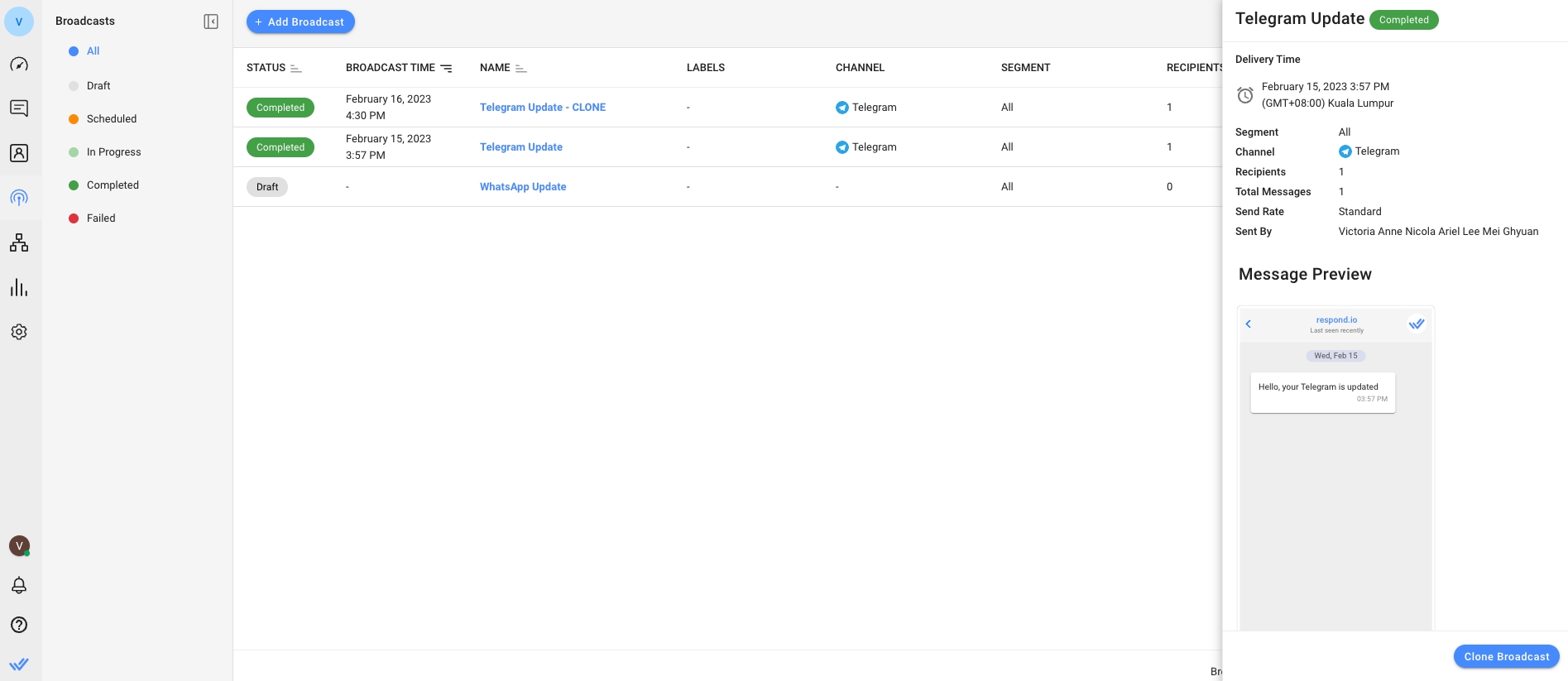
Task: Click the Add Broadcast button
Action: (x=300, y=22)
